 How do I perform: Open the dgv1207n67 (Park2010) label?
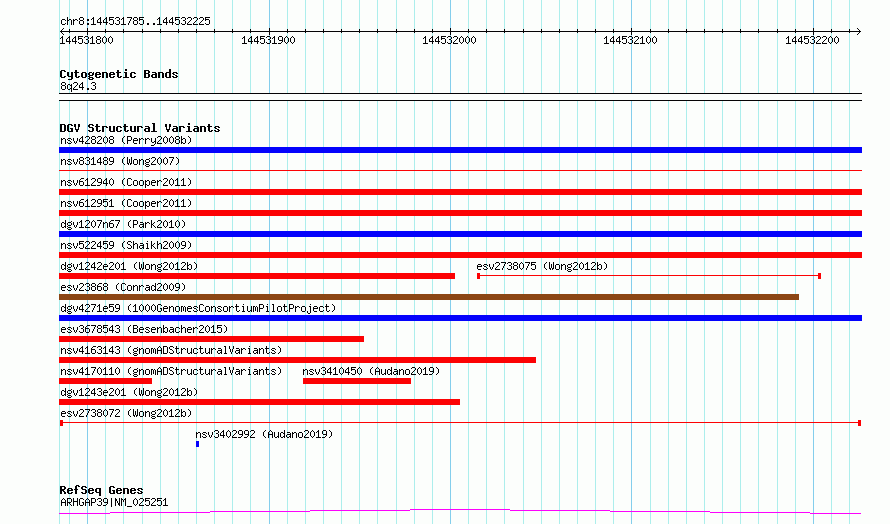pyautogui.click(x=123, y=224)
